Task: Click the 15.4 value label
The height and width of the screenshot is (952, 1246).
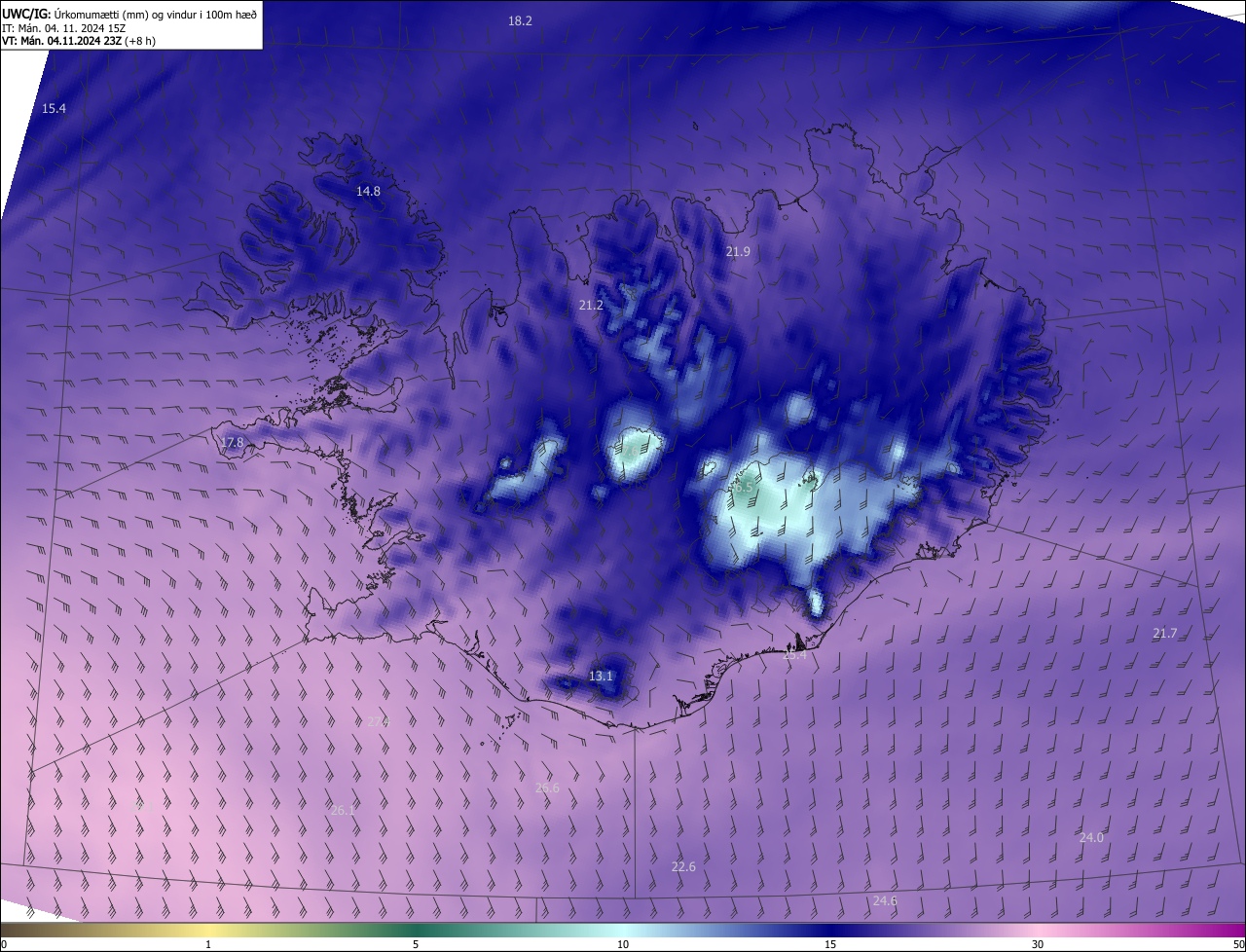Action: (55, 109)
